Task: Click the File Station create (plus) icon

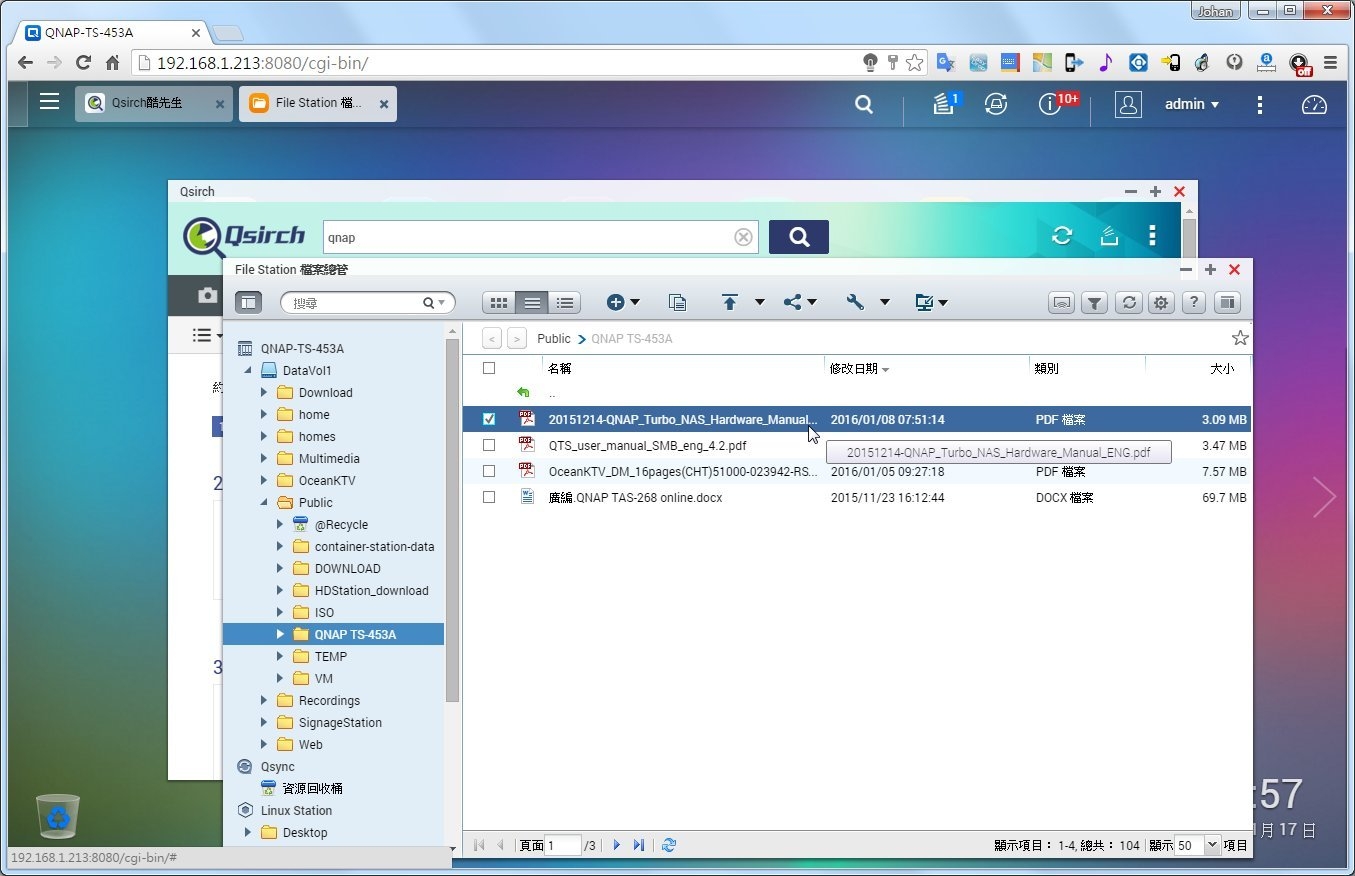Action: [x=616, y=302]
